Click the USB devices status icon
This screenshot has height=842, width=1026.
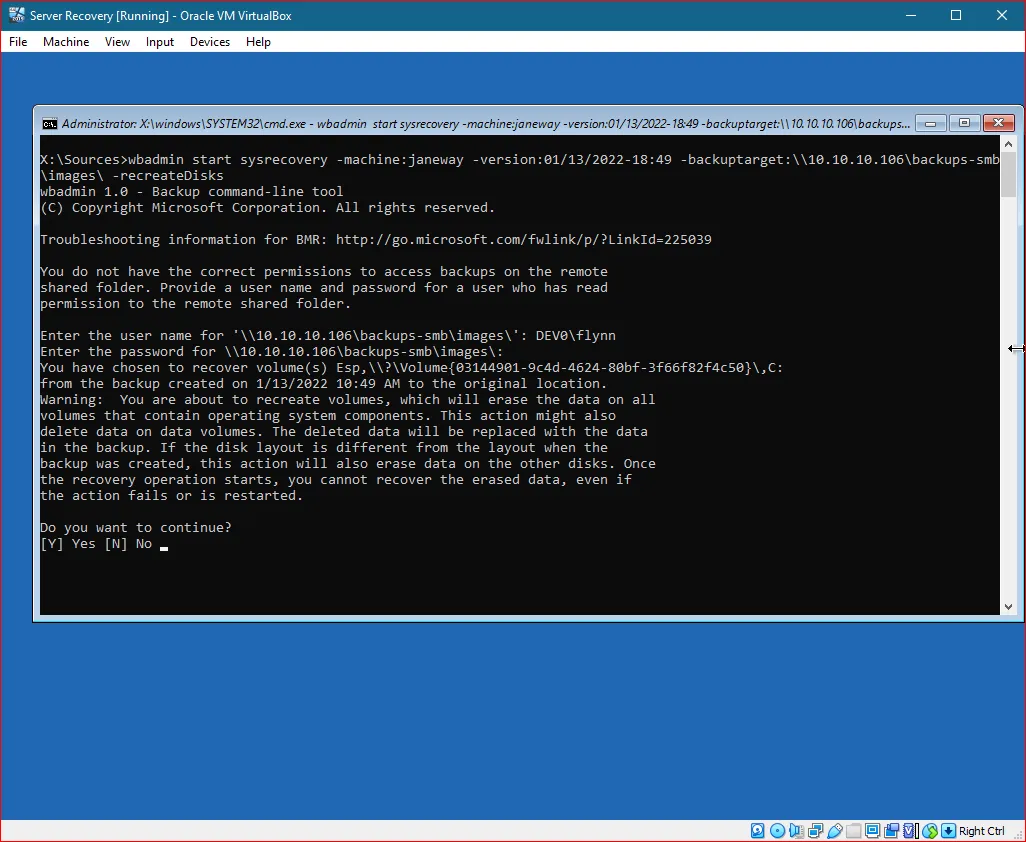835,830
